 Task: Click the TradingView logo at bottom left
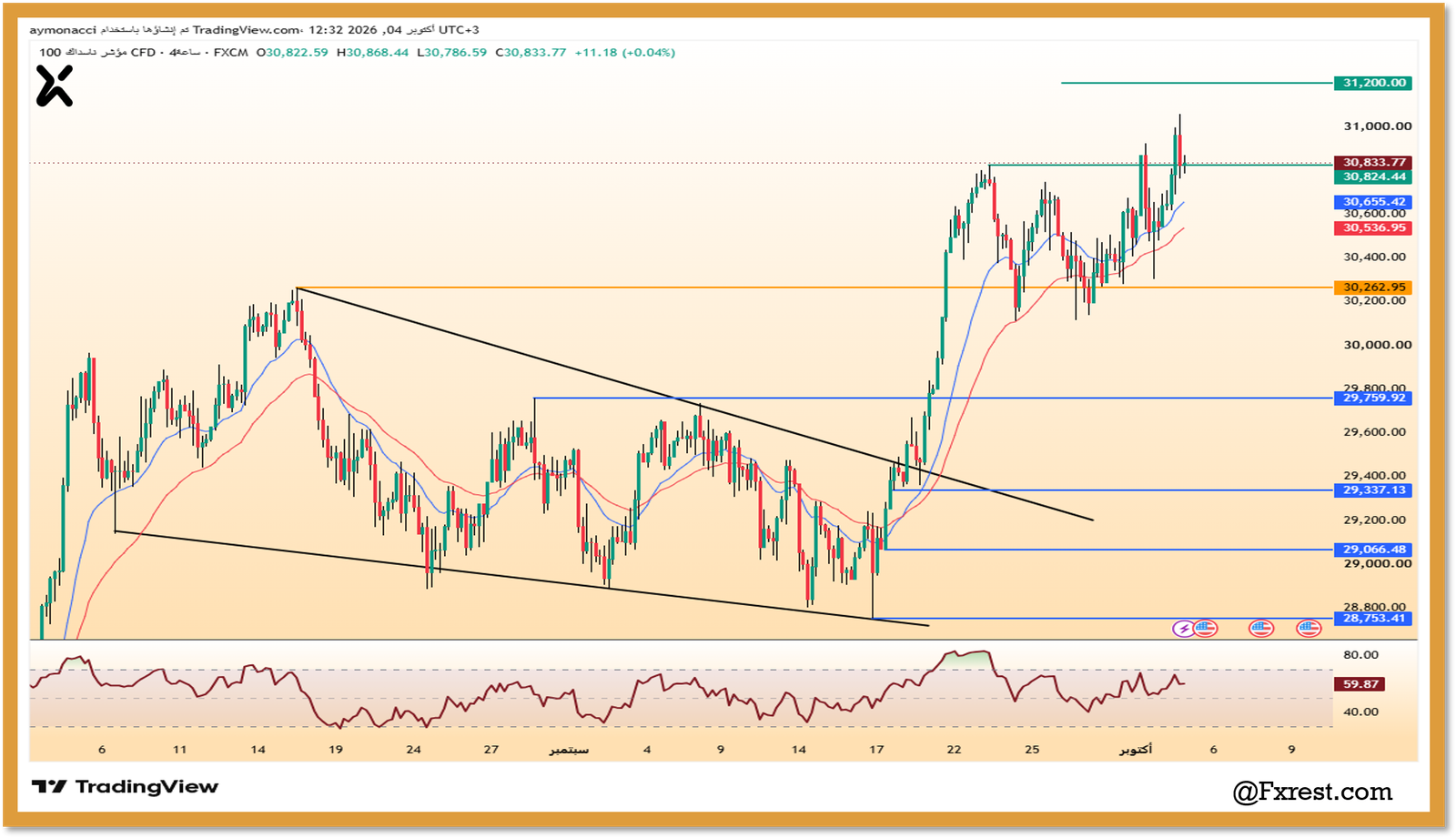coord(125,786)
